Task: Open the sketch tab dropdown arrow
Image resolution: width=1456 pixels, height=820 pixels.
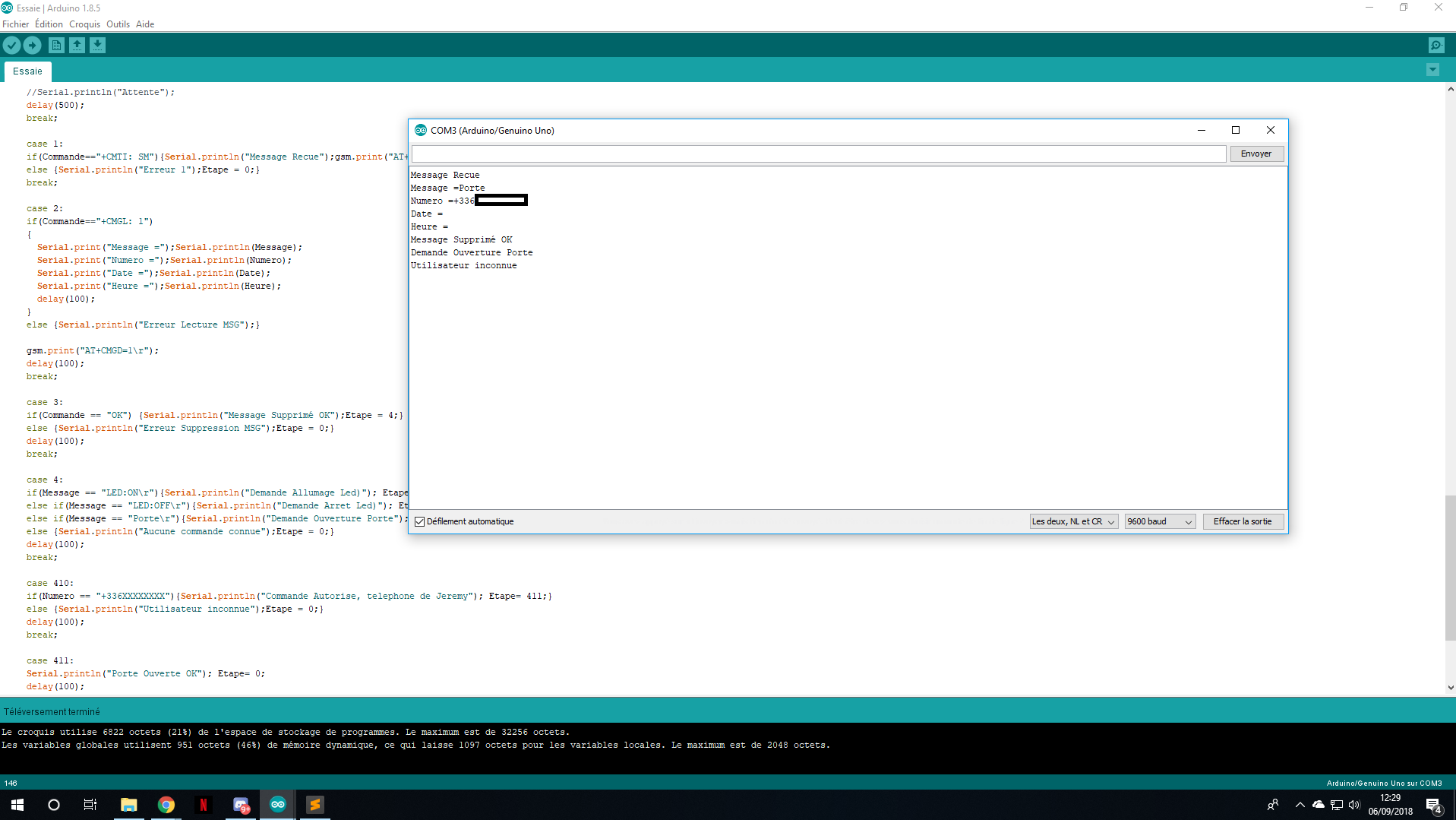Action: [1432, 70]
